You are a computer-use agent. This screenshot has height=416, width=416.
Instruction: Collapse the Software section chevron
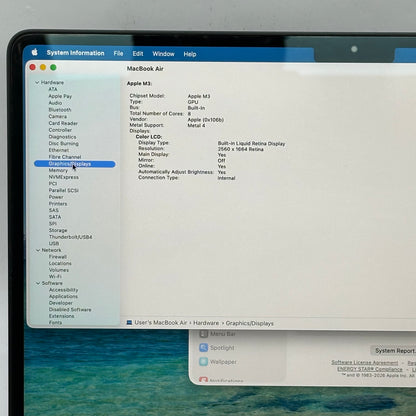tap(38, 283)
